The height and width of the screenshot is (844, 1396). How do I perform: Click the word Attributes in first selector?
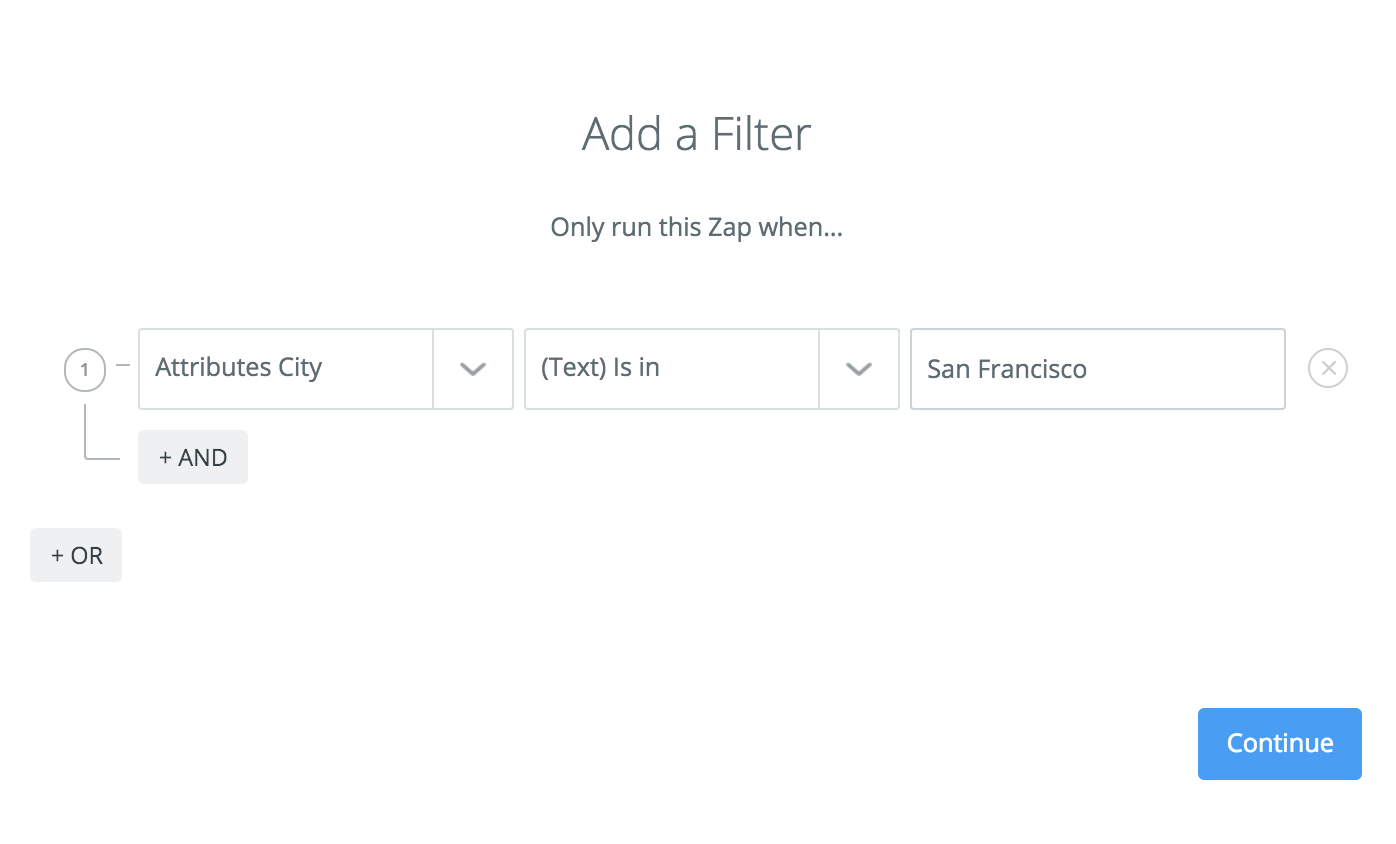pos(214,368)
